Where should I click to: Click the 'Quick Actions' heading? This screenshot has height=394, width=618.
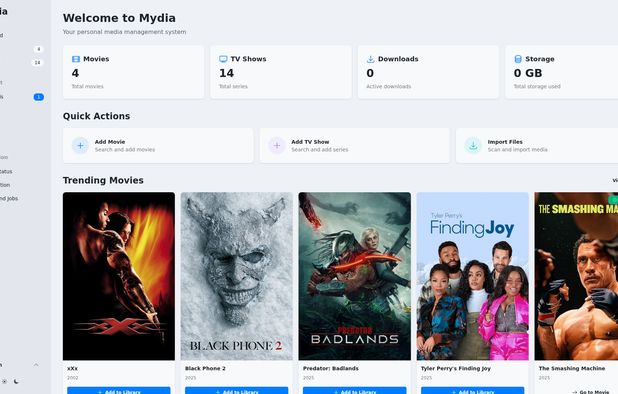pyautogui.click(x=97, y=116)
